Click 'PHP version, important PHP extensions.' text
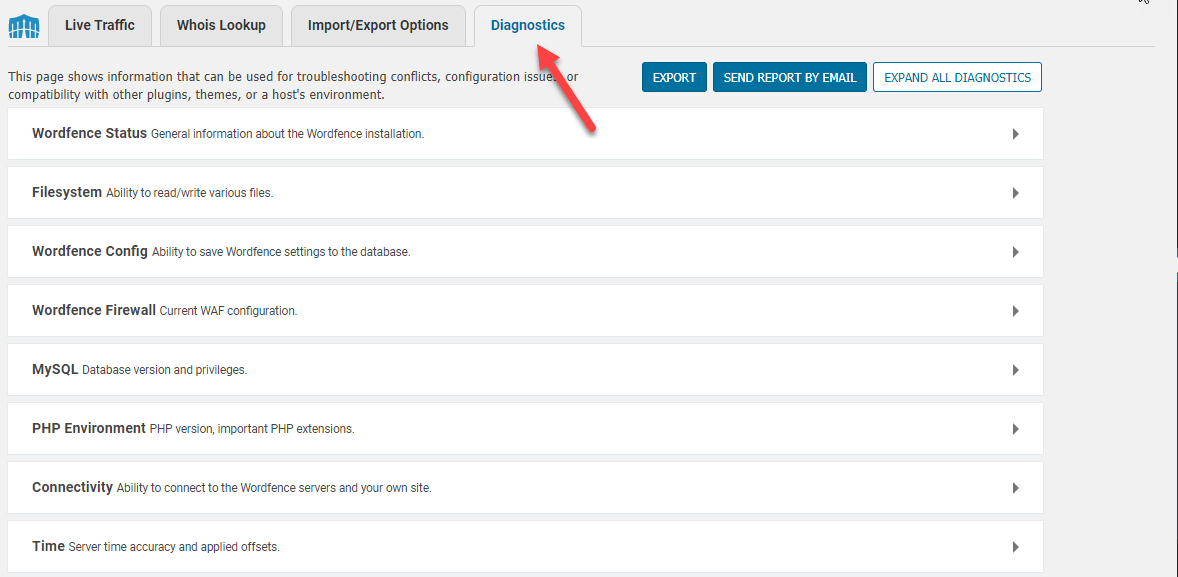Screen dimensions: 1178x577 pos(252,429)
